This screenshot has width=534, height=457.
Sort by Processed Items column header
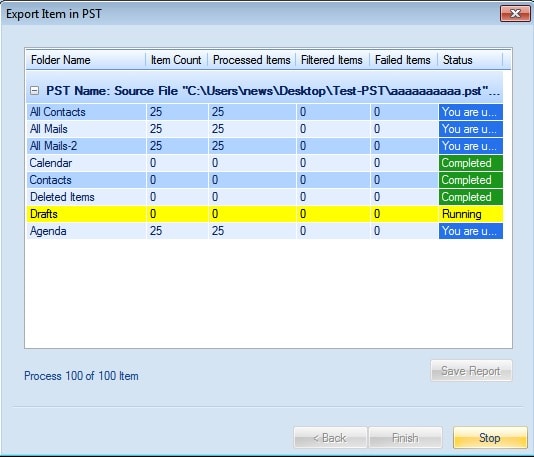[252, 60]
